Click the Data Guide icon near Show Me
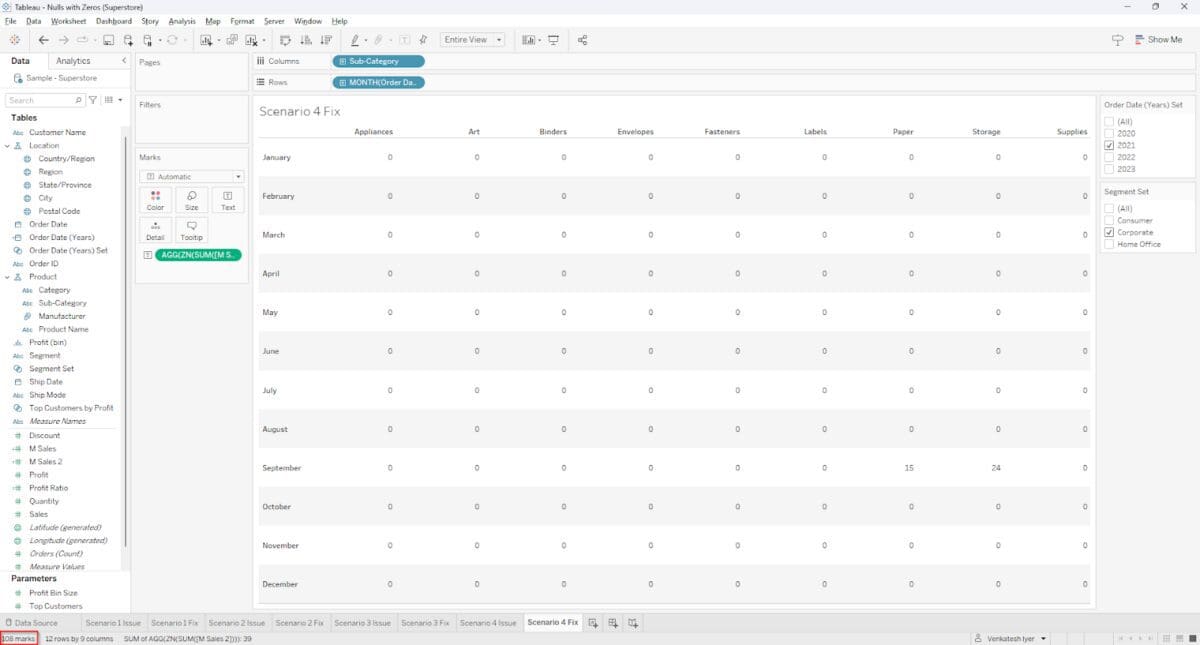This screenshot has height=645, width=1200. click(x=1117, y=40)
